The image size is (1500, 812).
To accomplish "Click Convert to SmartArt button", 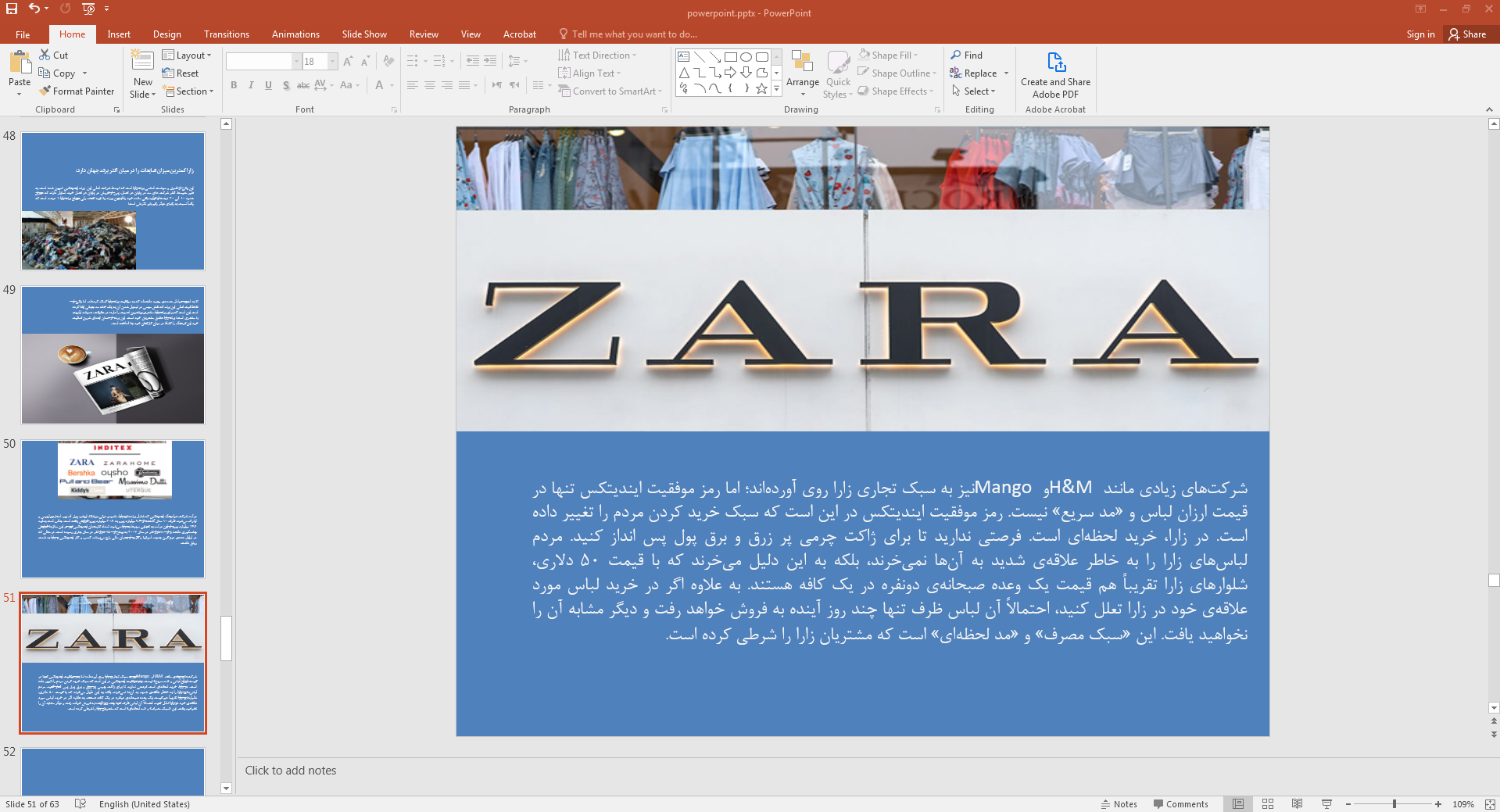I will pos(610,91).
